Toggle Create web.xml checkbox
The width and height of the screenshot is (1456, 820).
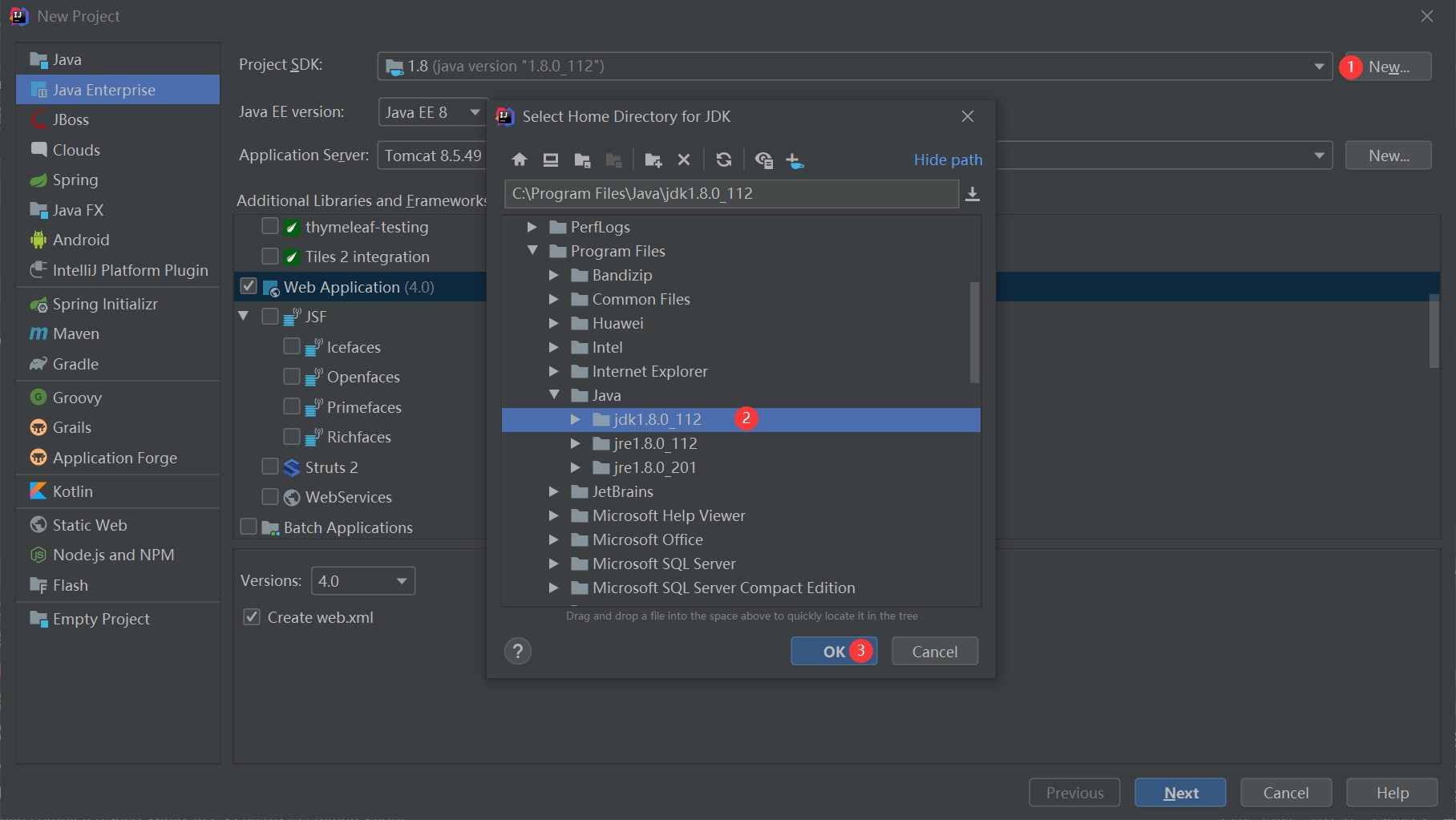[252, 616]
